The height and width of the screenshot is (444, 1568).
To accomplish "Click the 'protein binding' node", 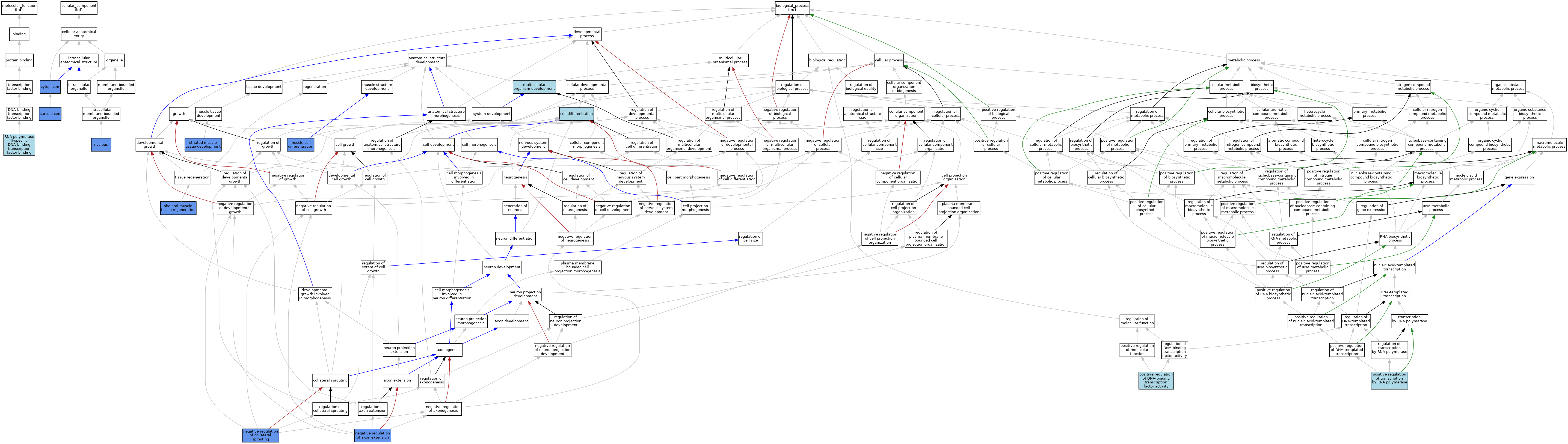I will 19,60.
